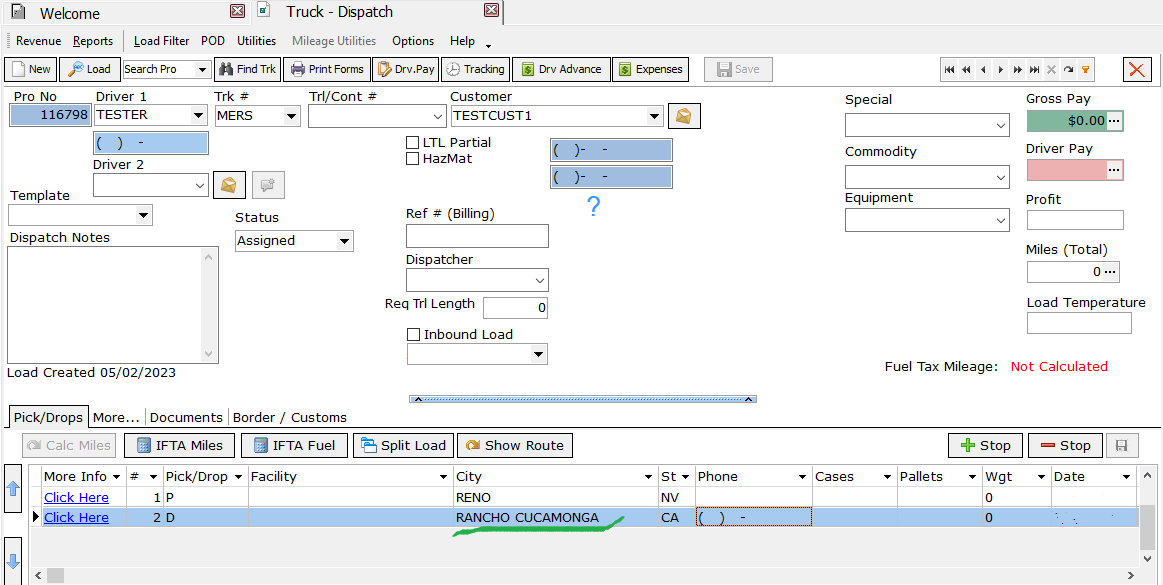Tick the Inbound Load checkbox
The image size is (1163, 585).
point(414,335)
